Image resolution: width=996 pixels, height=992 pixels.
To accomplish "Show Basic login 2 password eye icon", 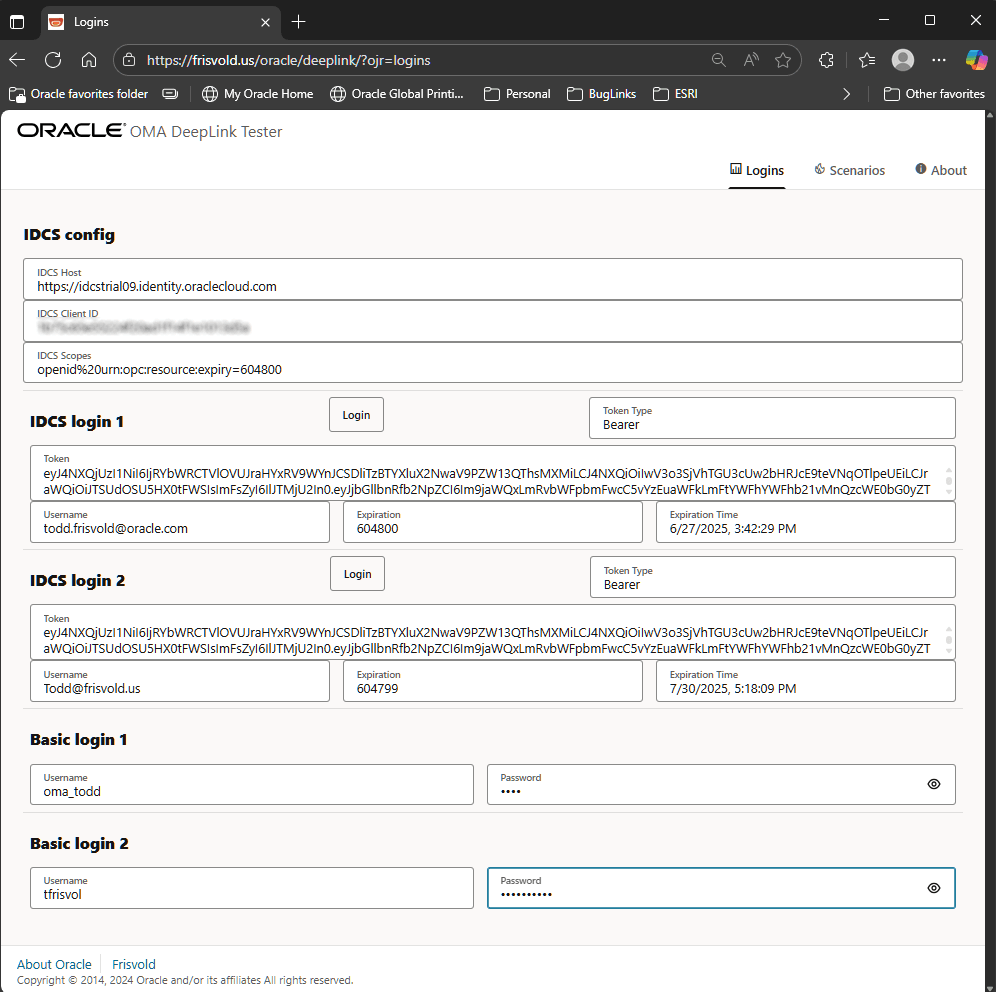I will [x=934, y=888].
